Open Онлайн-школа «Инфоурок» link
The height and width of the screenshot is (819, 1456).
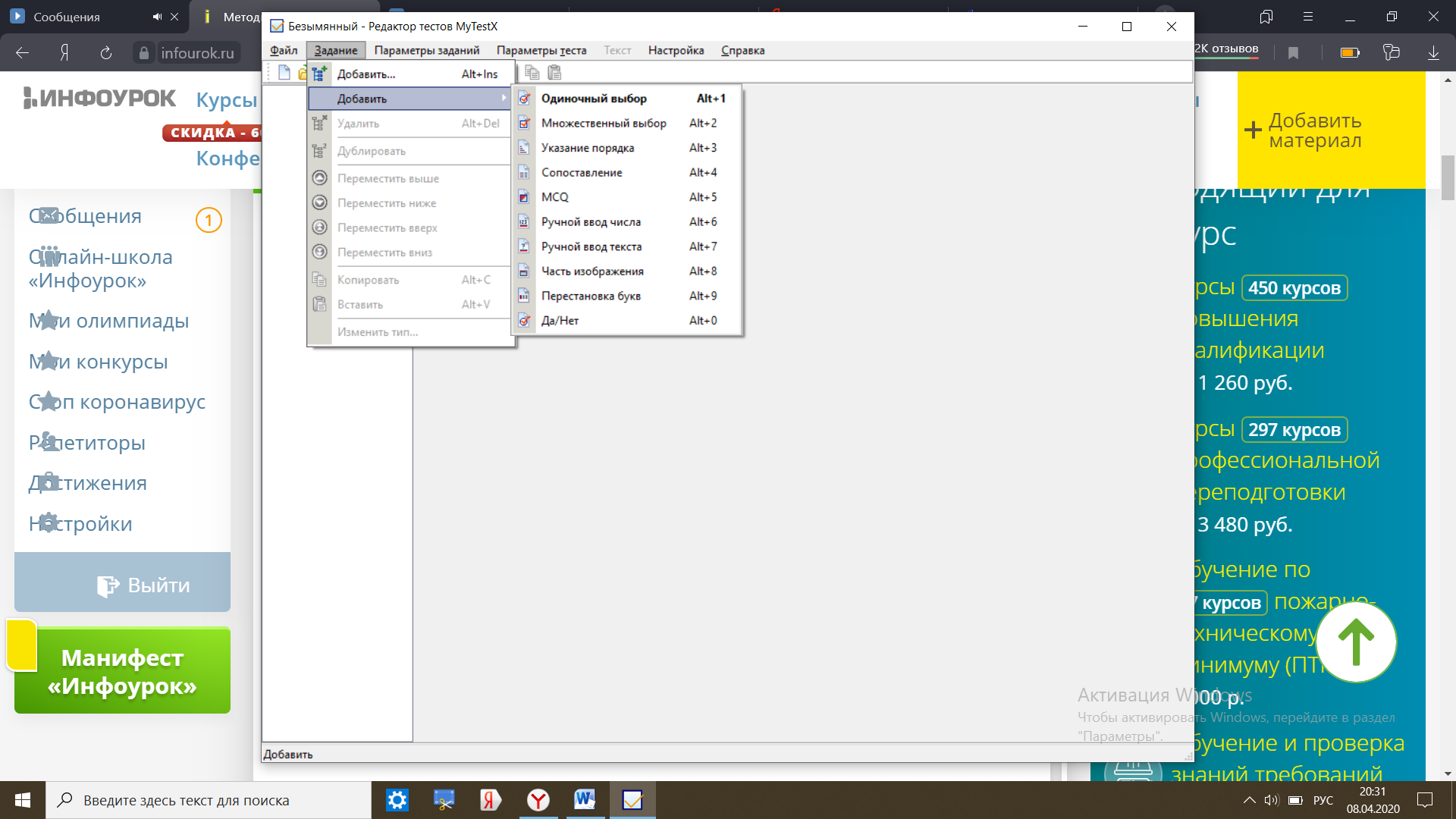[x=101, y=268]
